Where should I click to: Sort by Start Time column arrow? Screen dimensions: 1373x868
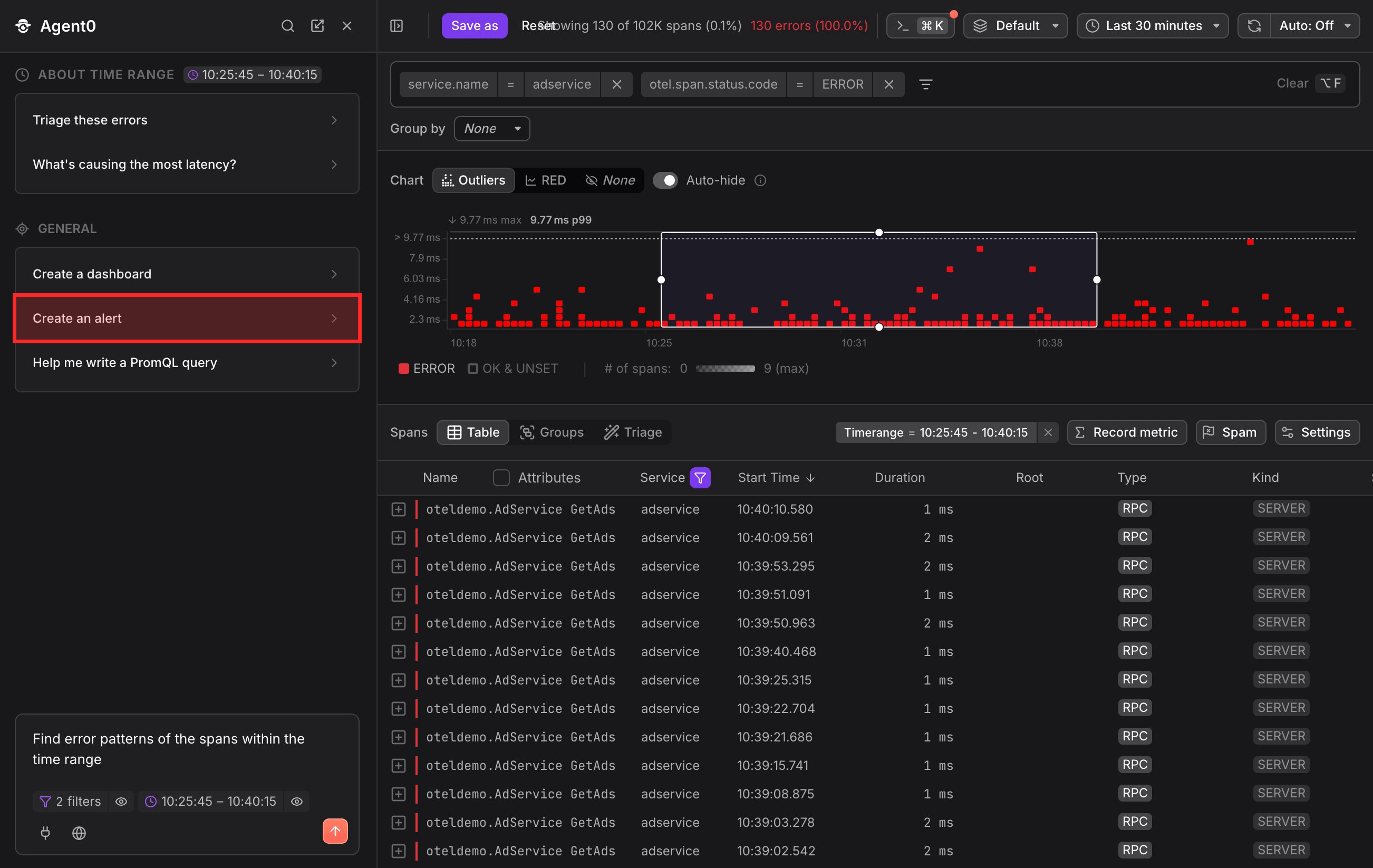click(x=810, y=478)
